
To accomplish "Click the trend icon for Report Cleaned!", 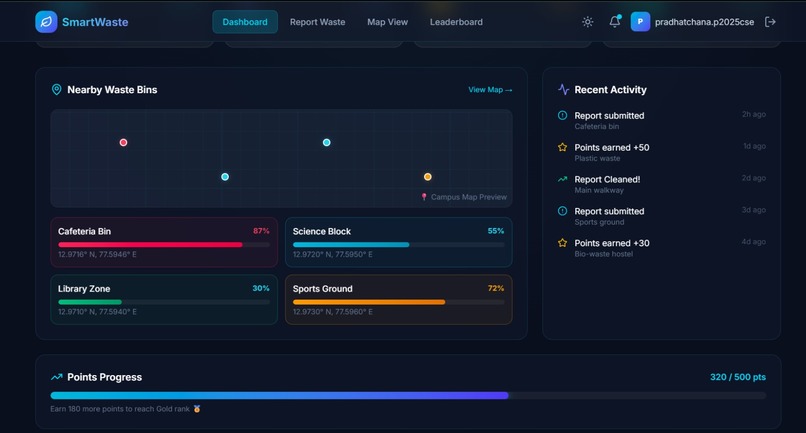I will click(x=562, y=179).
